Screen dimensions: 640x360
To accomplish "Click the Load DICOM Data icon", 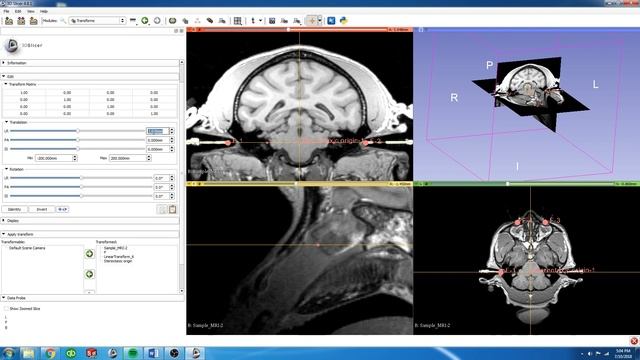I will tap(21, 21).
